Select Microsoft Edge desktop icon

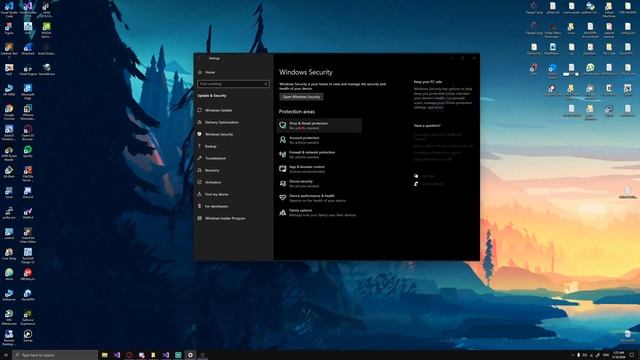pyautogui.click(x=28, y=91)
